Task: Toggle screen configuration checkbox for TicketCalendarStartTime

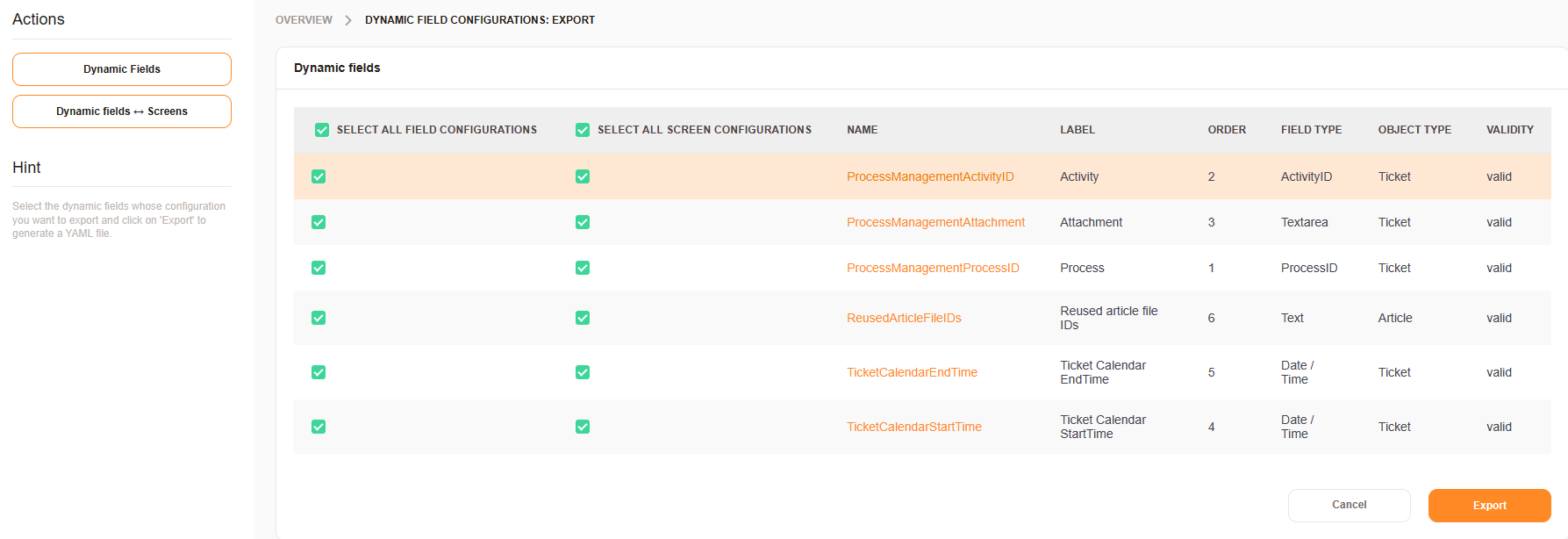Action: coord(583,427)
